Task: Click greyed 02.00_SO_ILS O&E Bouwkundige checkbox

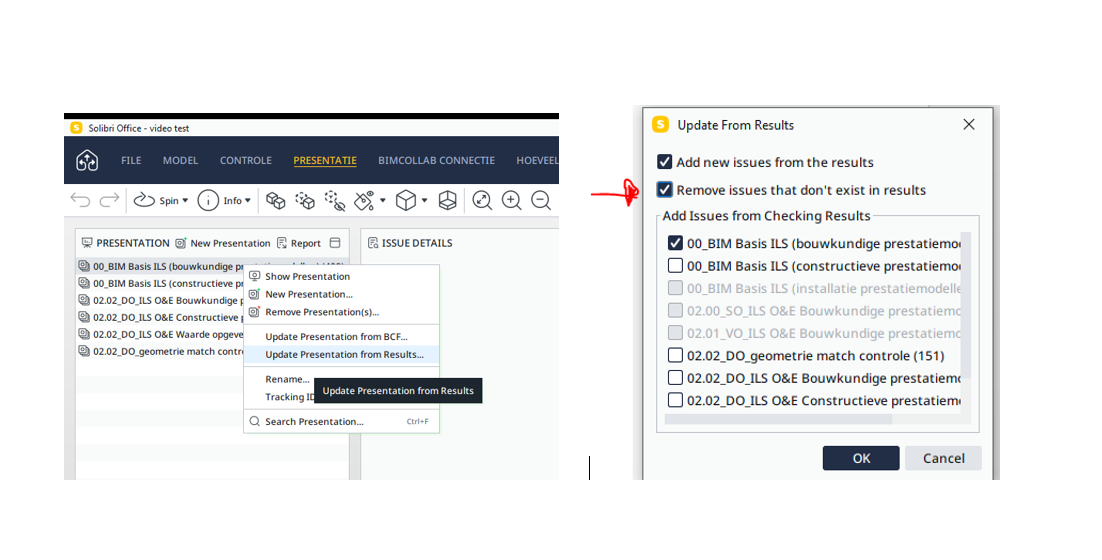Action: click(675, 311)
